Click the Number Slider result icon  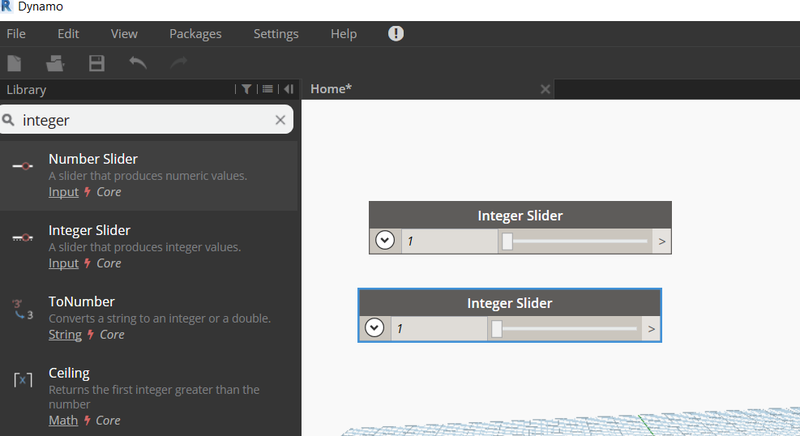[x=22, y=166]
